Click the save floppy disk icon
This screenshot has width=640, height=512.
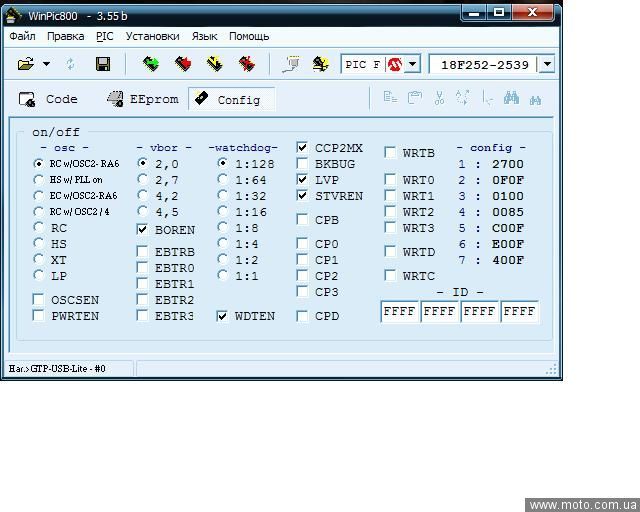[x=103, y=64]
